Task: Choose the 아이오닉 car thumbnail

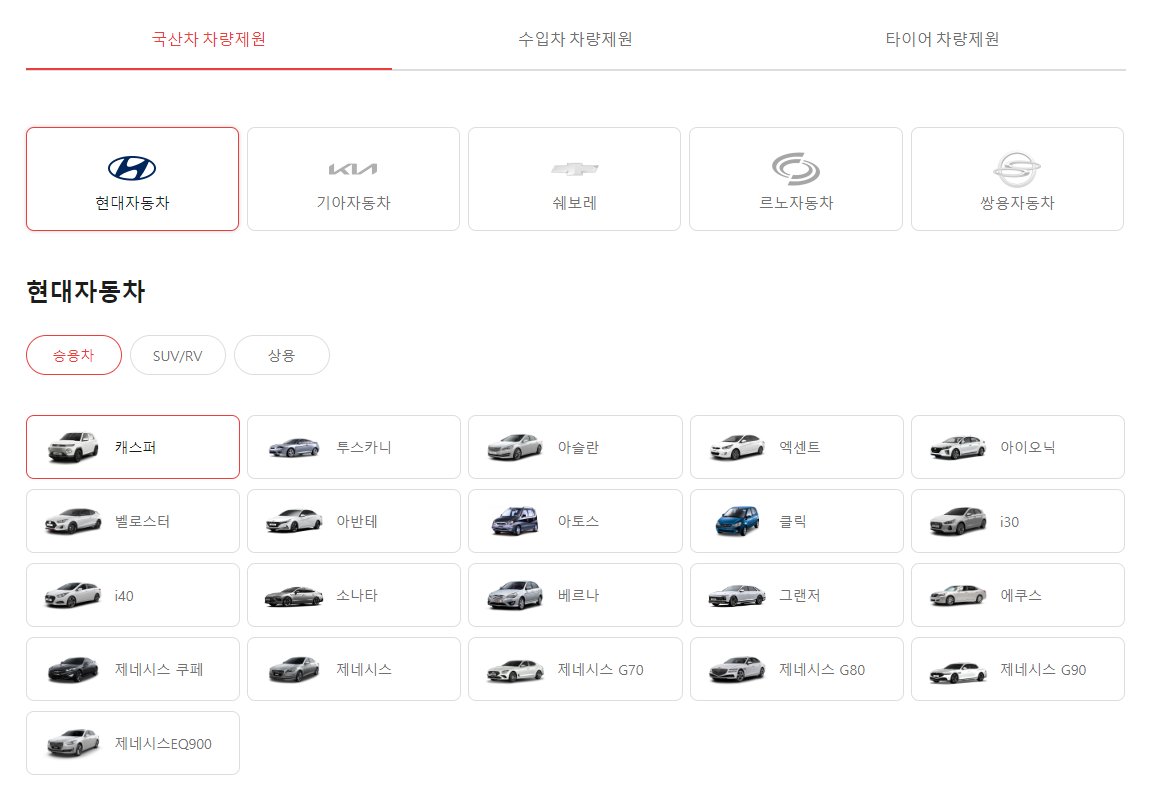Action: click(958, 447)
